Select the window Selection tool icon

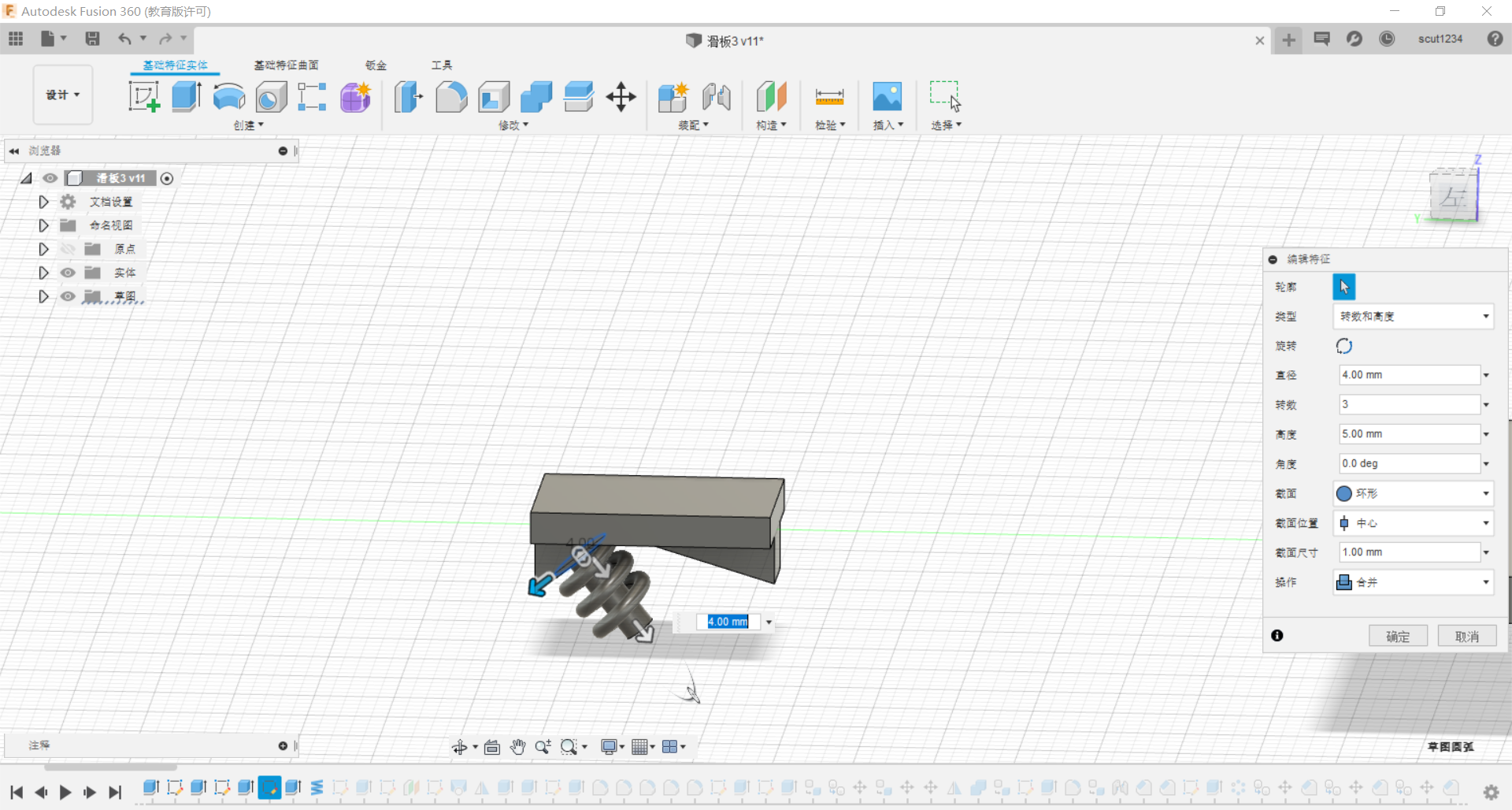click(945, 97)
